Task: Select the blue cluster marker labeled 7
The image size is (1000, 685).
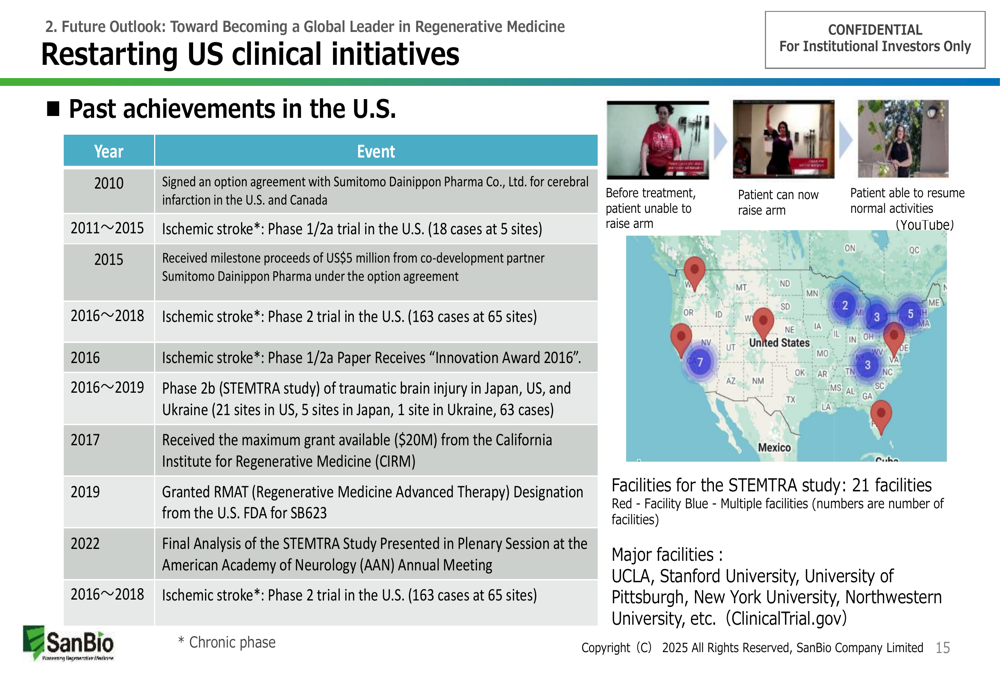Action: pyautogui.click(x=701, y=361)
